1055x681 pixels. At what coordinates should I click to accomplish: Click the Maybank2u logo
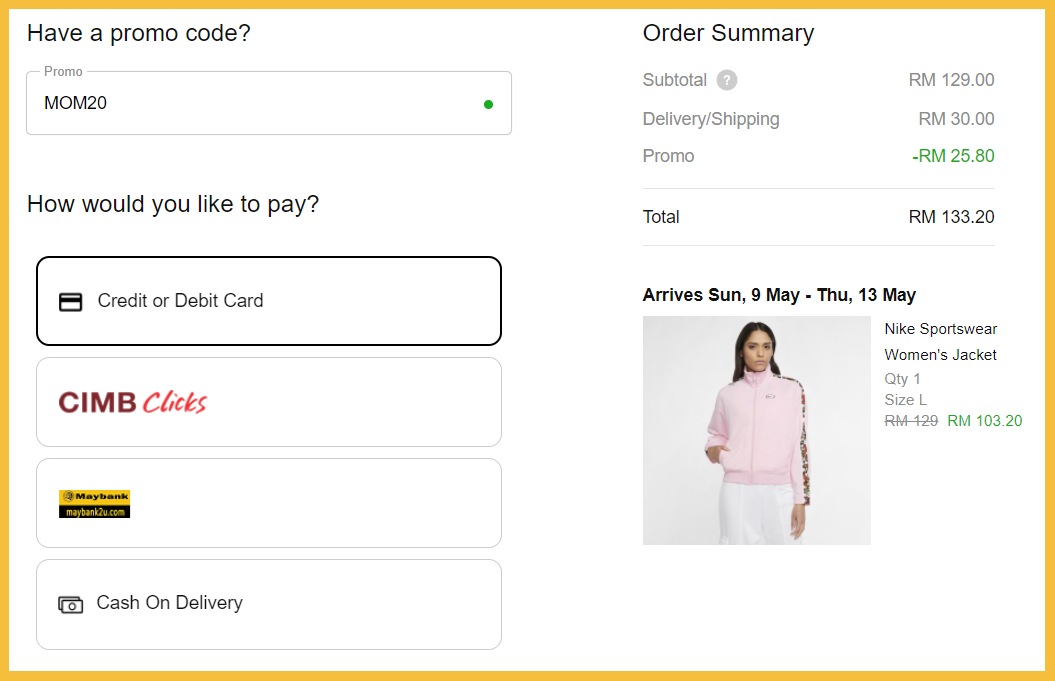pyautogui.click(x=94, y=504)
